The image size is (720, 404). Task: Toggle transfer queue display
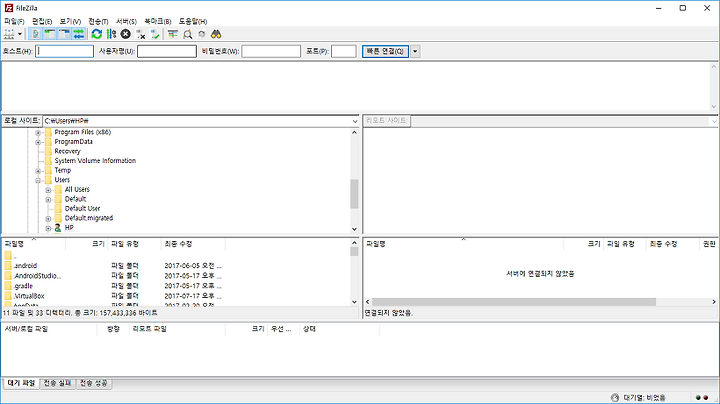[x=79, y=34]
